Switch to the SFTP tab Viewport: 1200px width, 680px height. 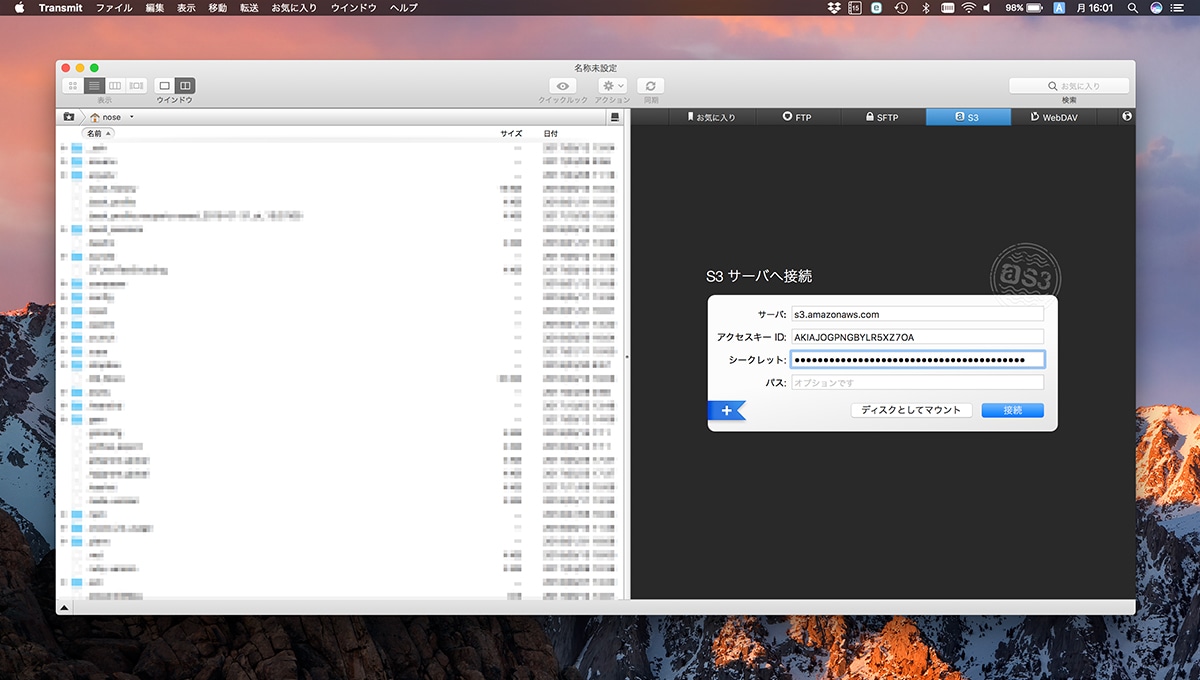pyautogui.click(x=882, y=117)
